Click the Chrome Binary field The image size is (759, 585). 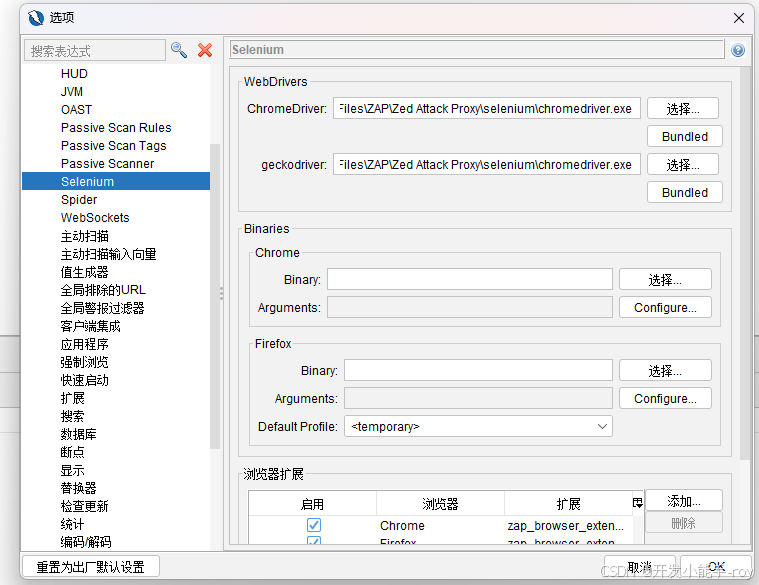(x=470, y=279)
